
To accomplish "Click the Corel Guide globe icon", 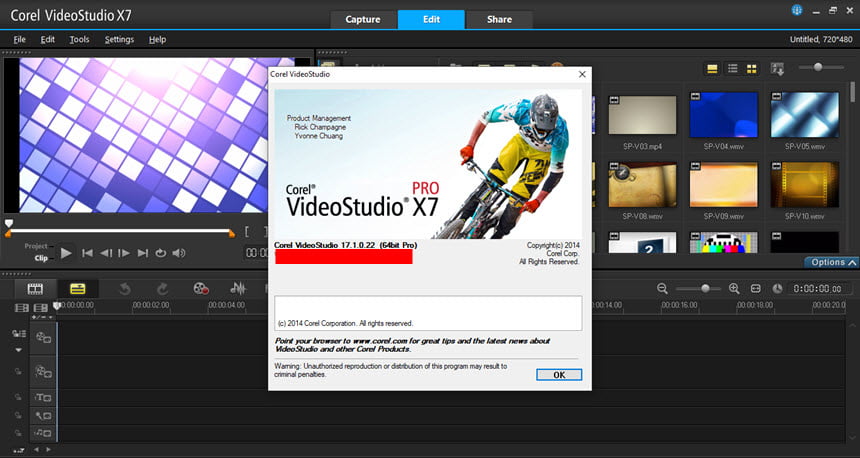I will [x=797, y=10].
